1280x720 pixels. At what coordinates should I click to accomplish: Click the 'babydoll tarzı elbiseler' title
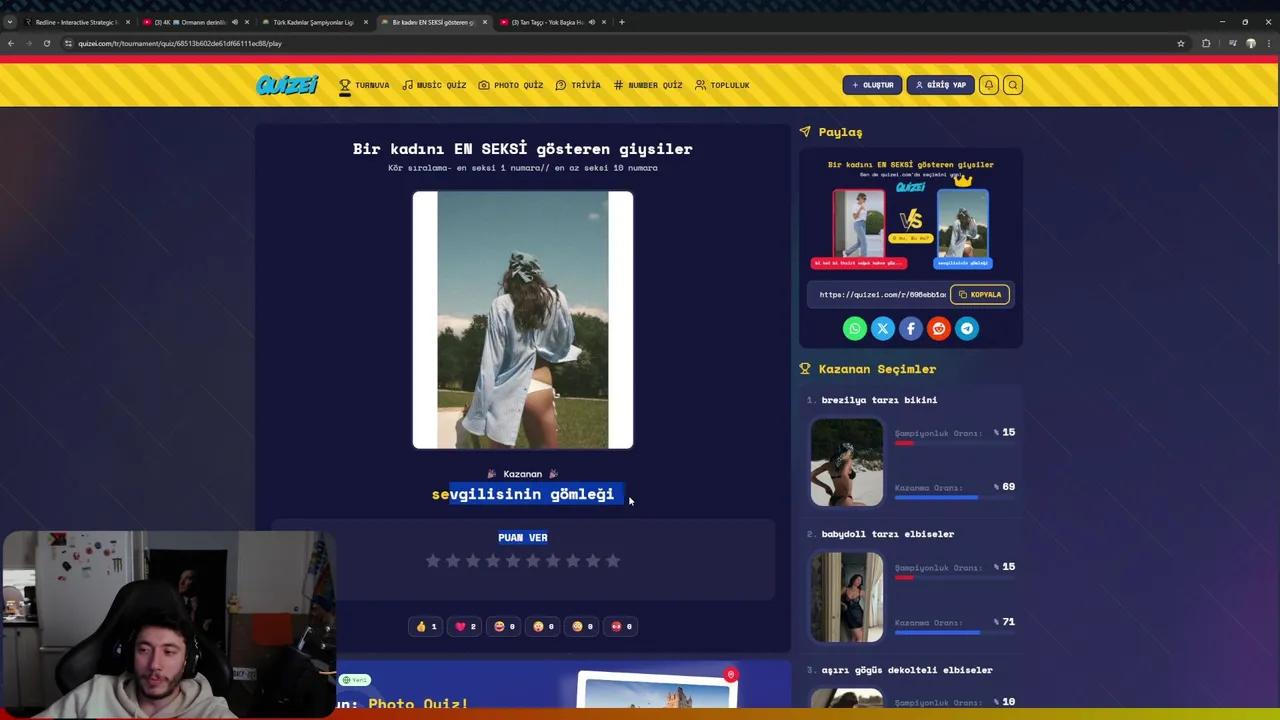coord(887,534)
